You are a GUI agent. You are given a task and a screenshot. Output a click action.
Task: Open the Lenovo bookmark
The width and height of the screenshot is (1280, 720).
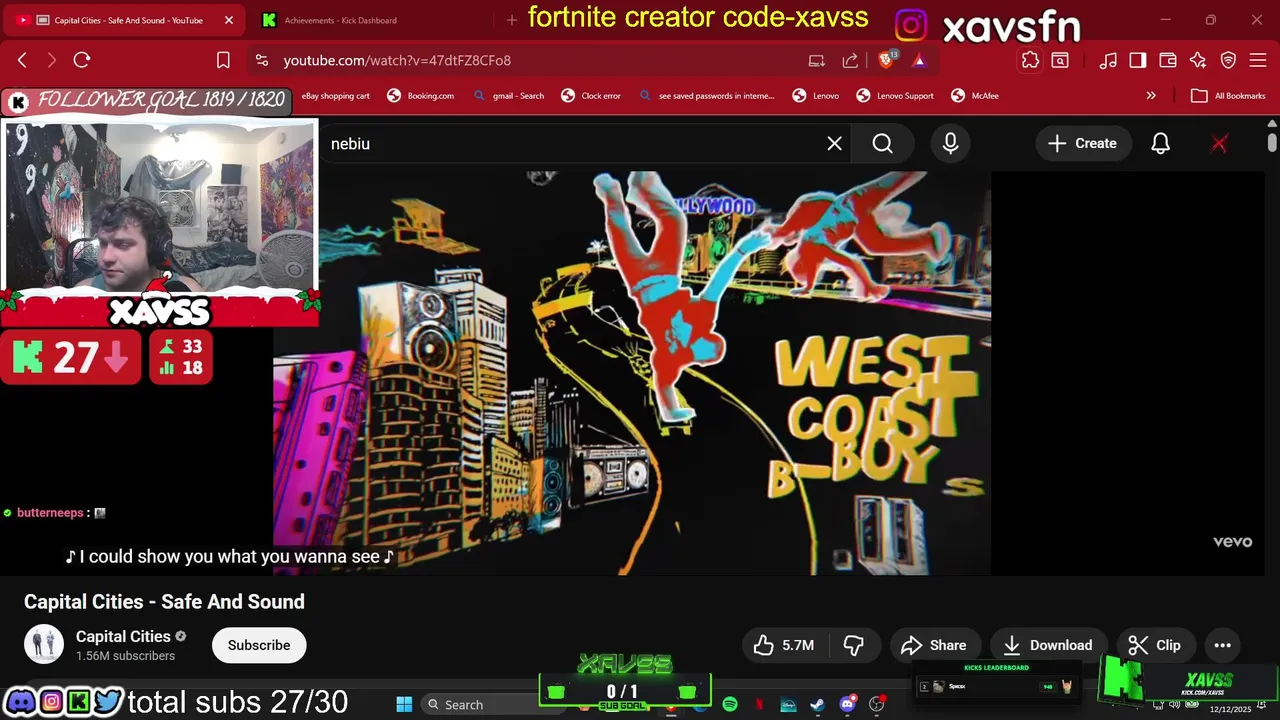[x=816, y=96]
